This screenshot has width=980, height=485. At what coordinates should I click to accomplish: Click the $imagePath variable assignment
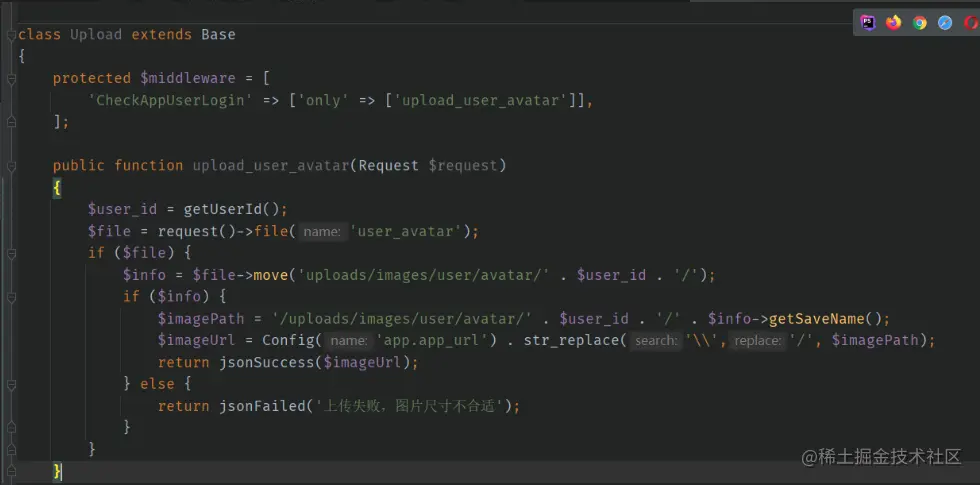click(x=201, y=319)
